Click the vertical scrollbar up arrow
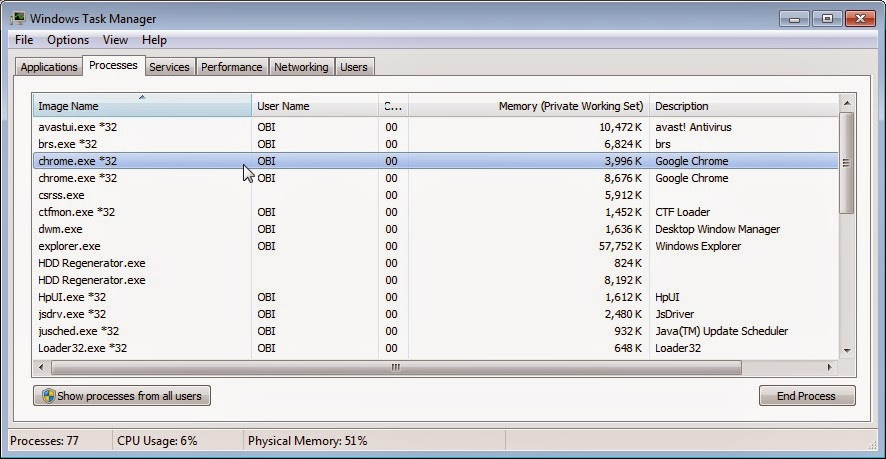The height and width of the screenshot is (459, 886). coord(846,103)
